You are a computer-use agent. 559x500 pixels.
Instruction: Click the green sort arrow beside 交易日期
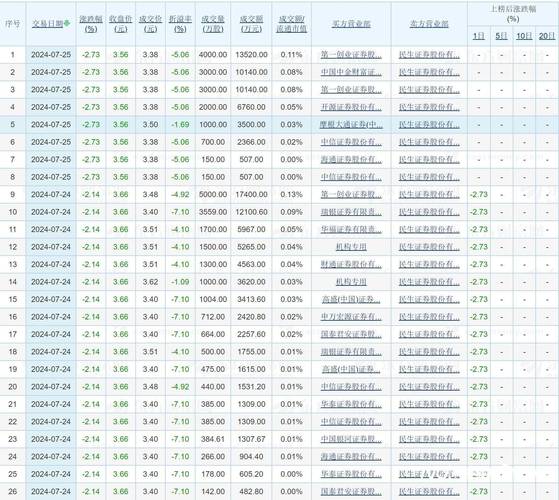coord(67,24)
